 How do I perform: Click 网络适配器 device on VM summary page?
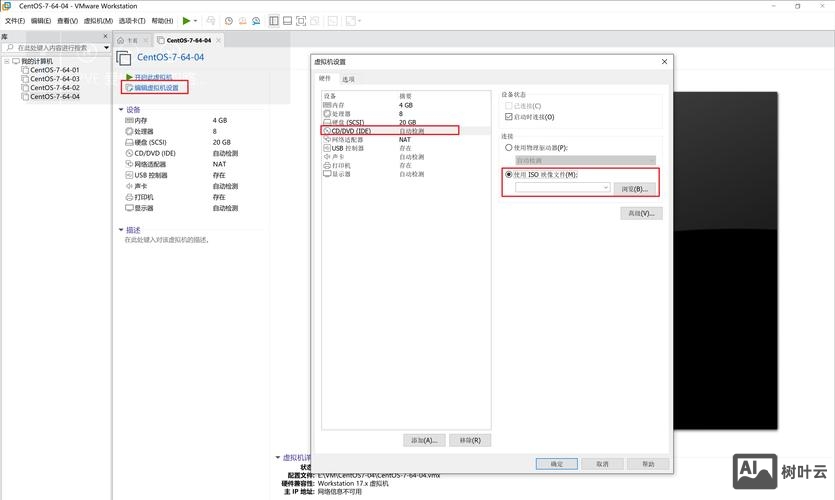pos(150,165)
